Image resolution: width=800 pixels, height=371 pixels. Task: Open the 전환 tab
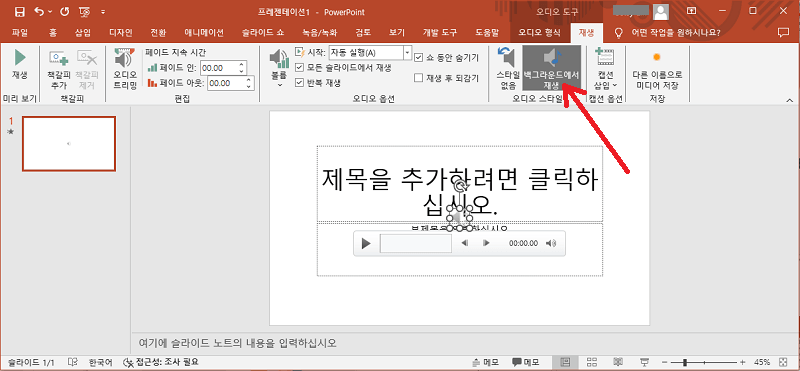(158, 33)
